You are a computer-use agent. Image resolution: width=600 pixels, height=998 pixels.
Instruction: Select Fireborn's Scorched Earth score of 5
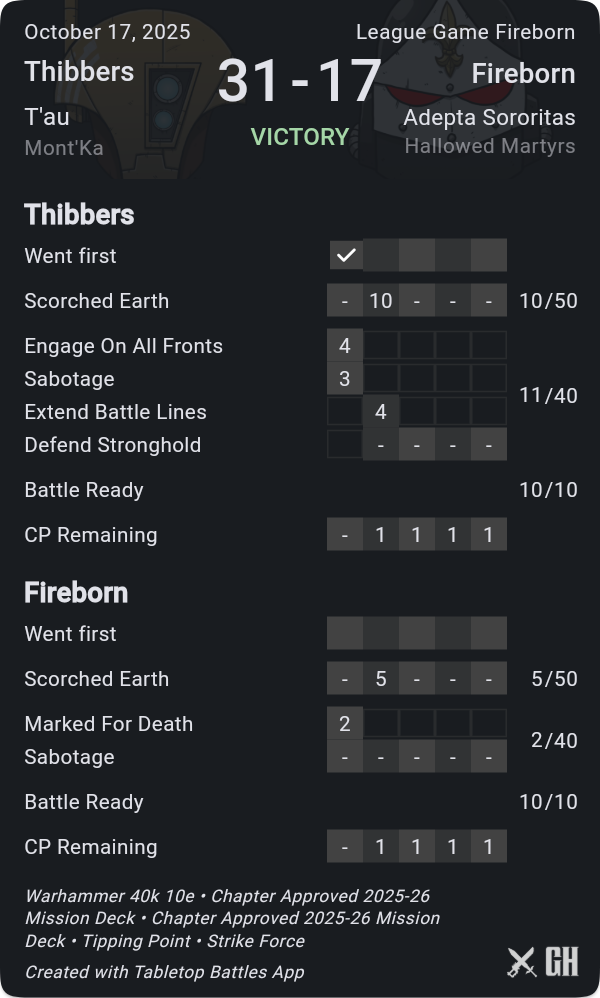tap(381, 678)
